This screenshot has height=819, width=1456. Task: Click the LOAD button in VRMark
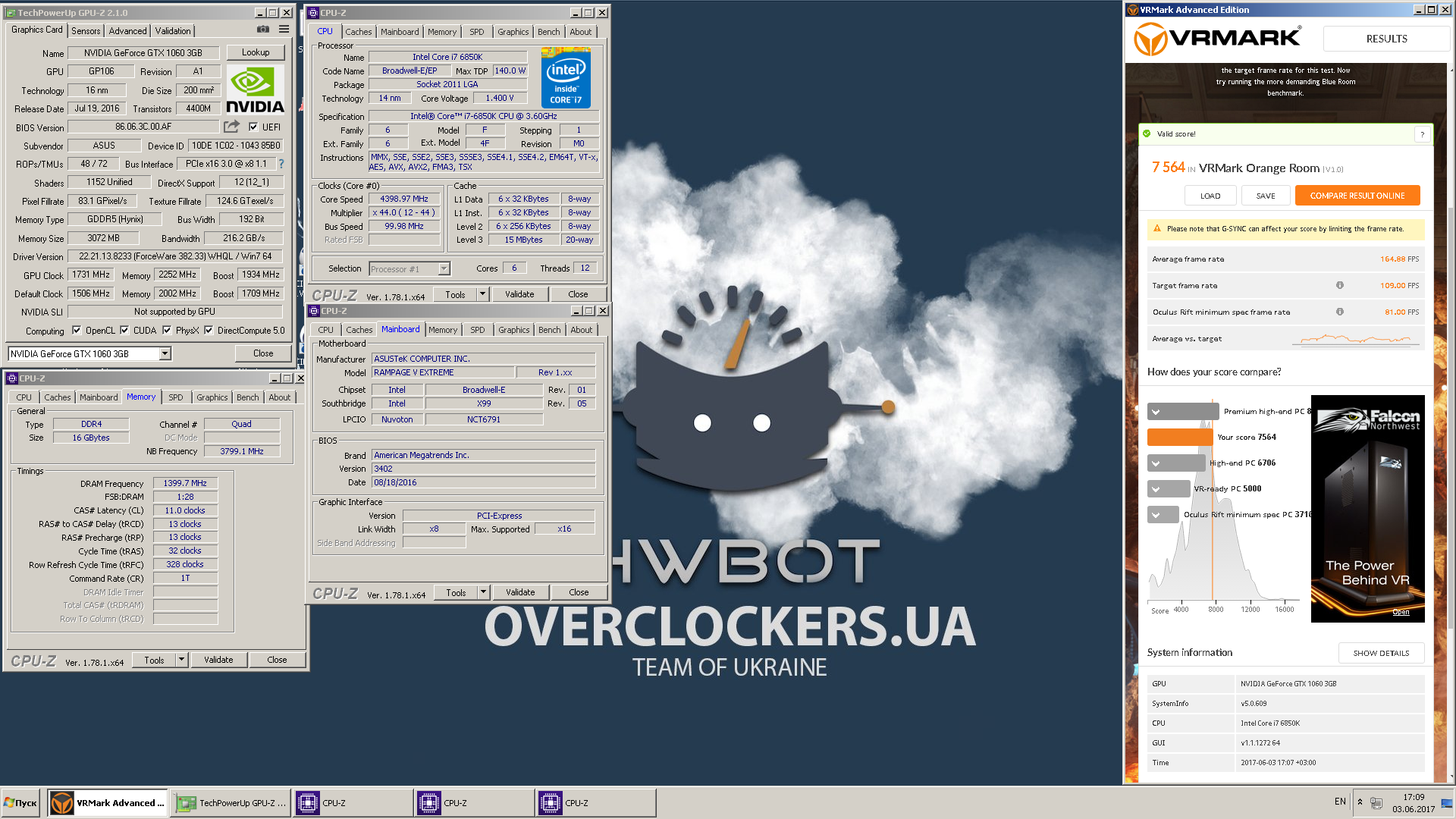1210,195
